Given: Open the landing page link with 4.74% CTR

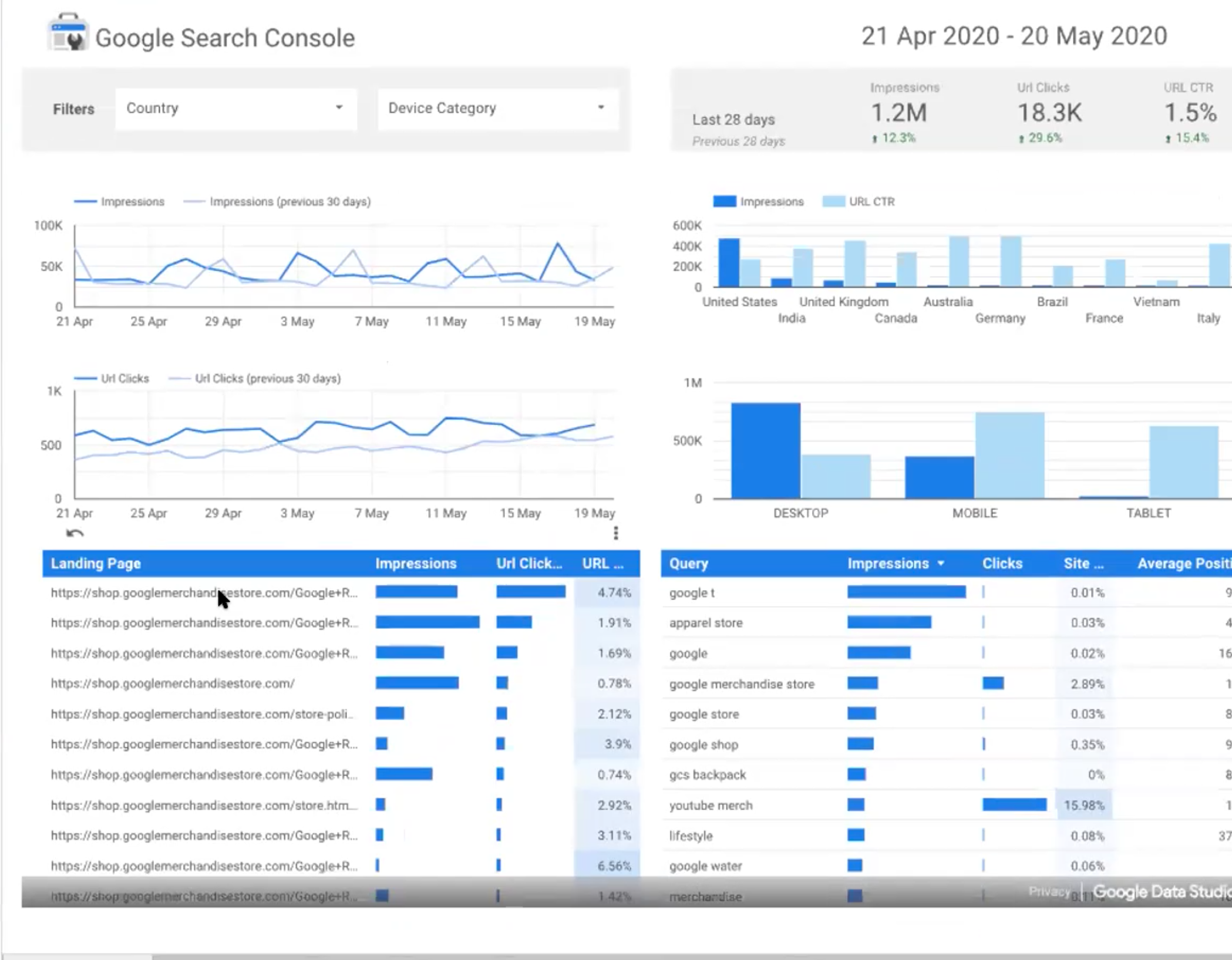Looking at the screenshot, I should pos(204,592).
